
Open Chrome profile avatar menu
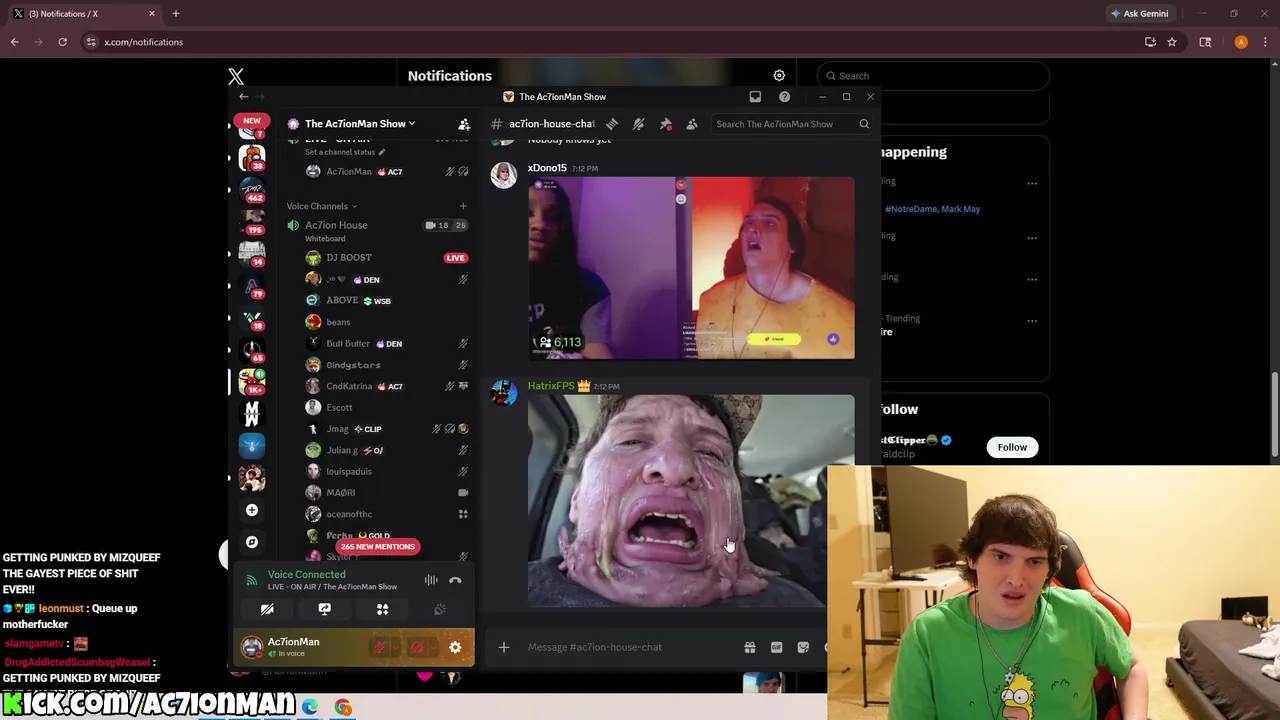(x=1241, y=42)
